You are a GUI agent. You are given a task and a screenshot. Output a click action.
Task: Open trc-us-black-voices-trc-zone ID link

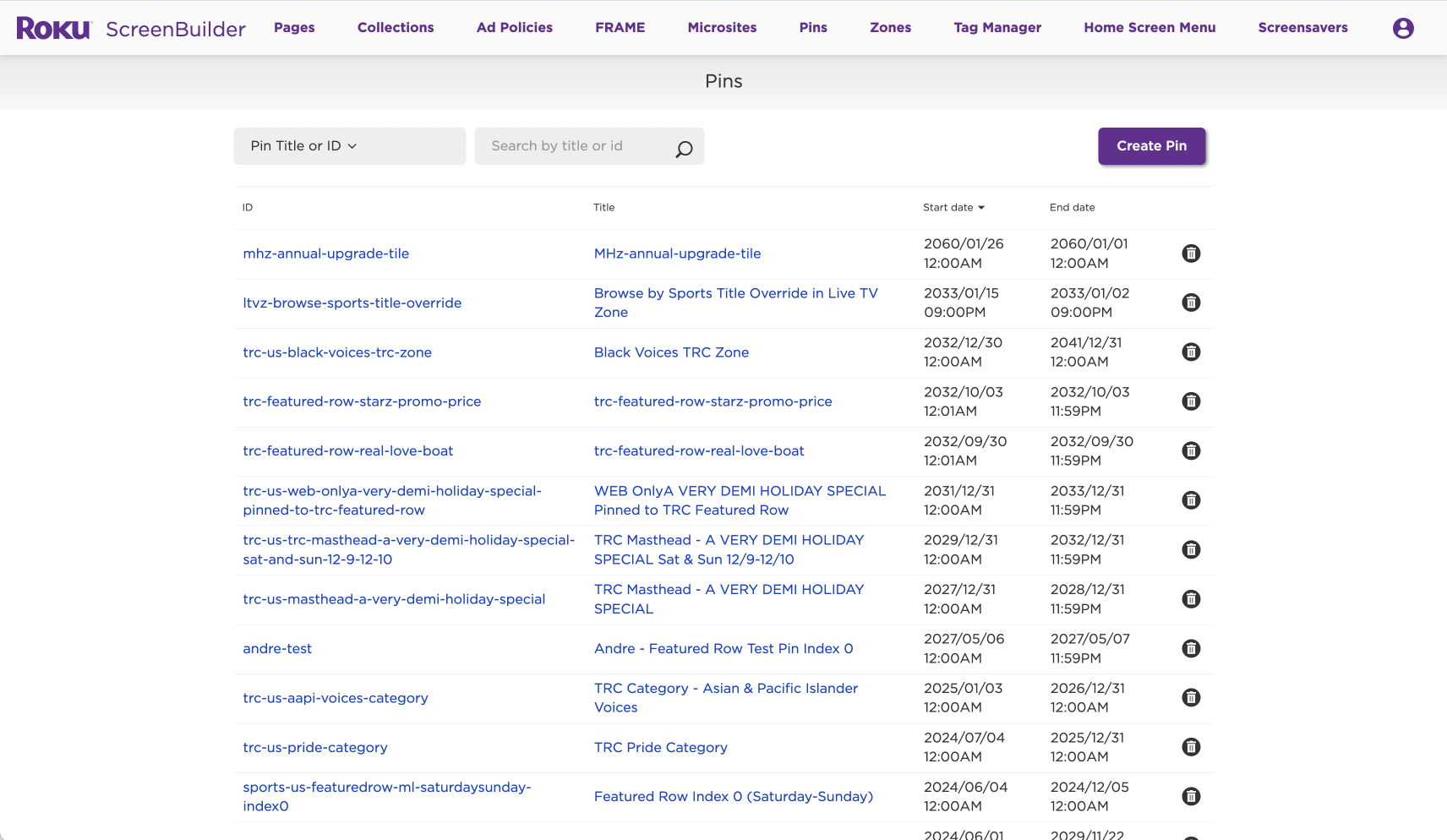[x=337, y=352]
